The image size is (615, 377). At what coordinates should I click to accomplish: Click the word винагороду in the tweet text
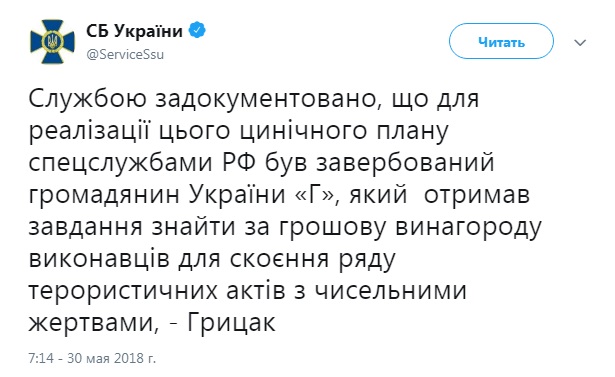[468, 228]
